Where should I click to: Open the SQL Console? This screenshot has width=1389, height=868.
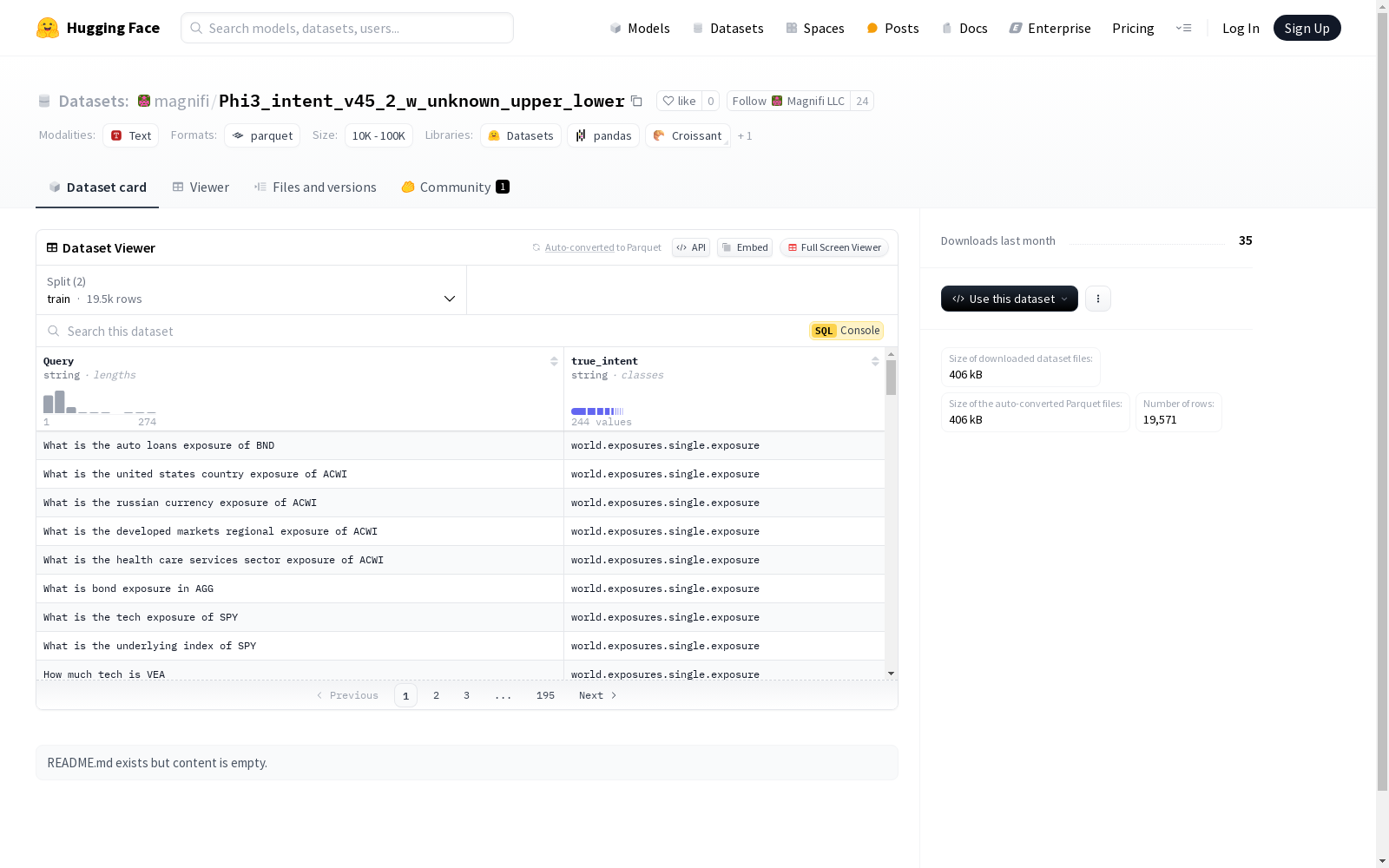pos(846,331)
